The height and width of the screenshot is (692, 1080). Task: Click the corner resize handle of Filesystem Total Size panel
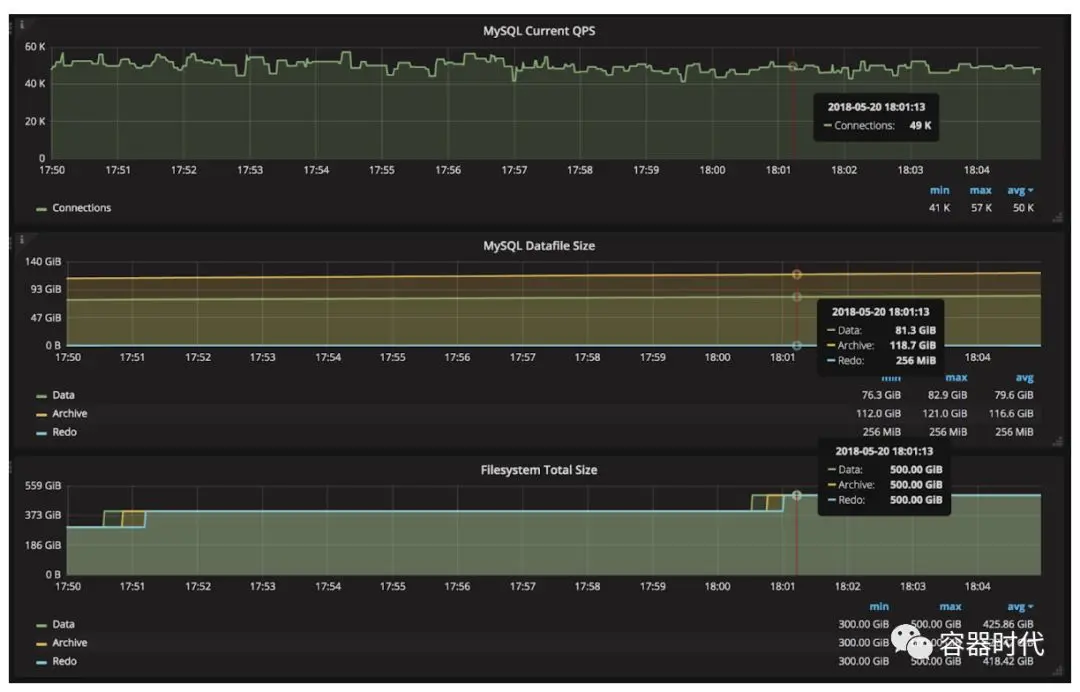[x=1057, y=670]
